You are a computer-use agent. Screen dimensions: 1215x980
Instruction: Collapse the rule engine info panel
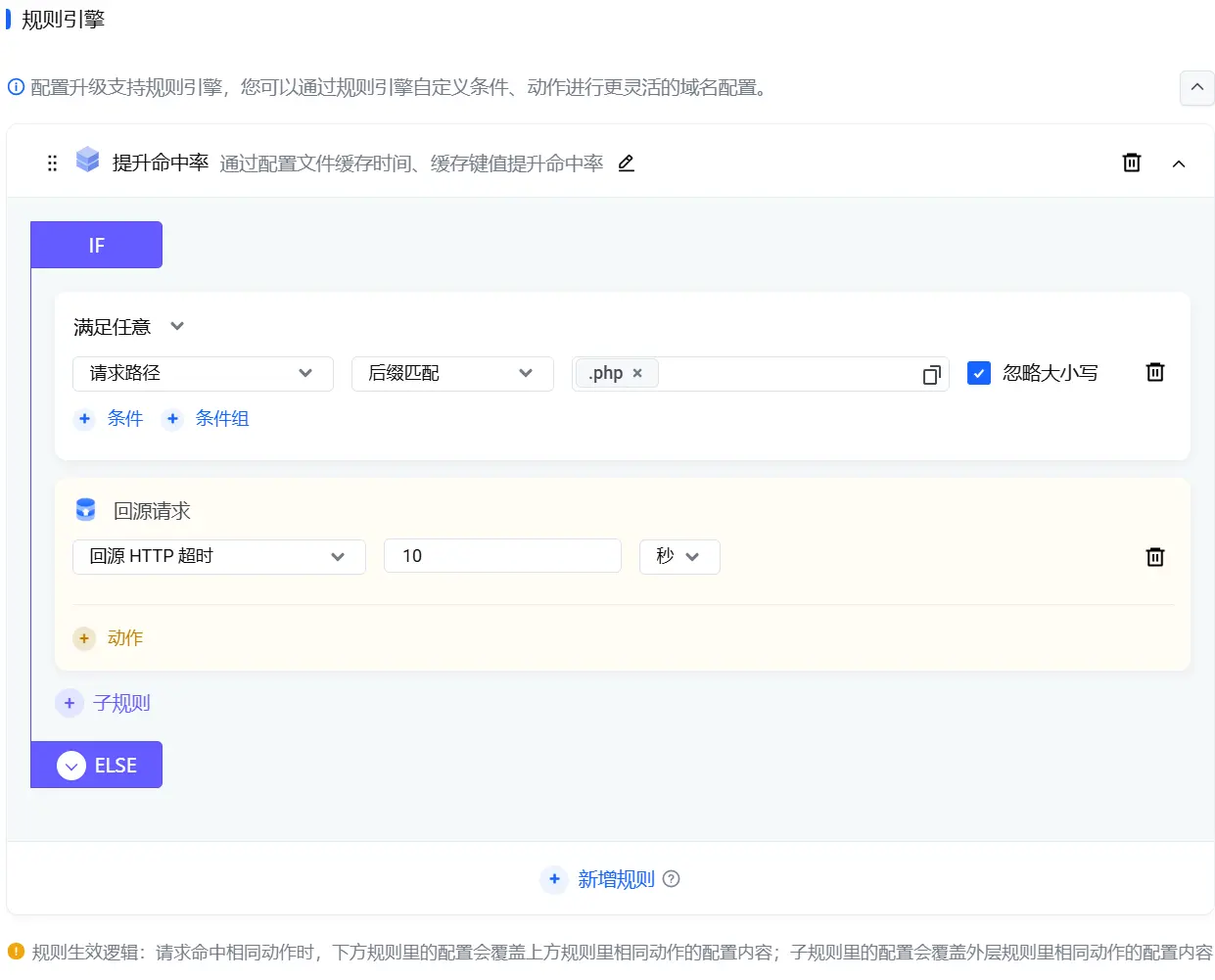click(x=1196, y=87)
